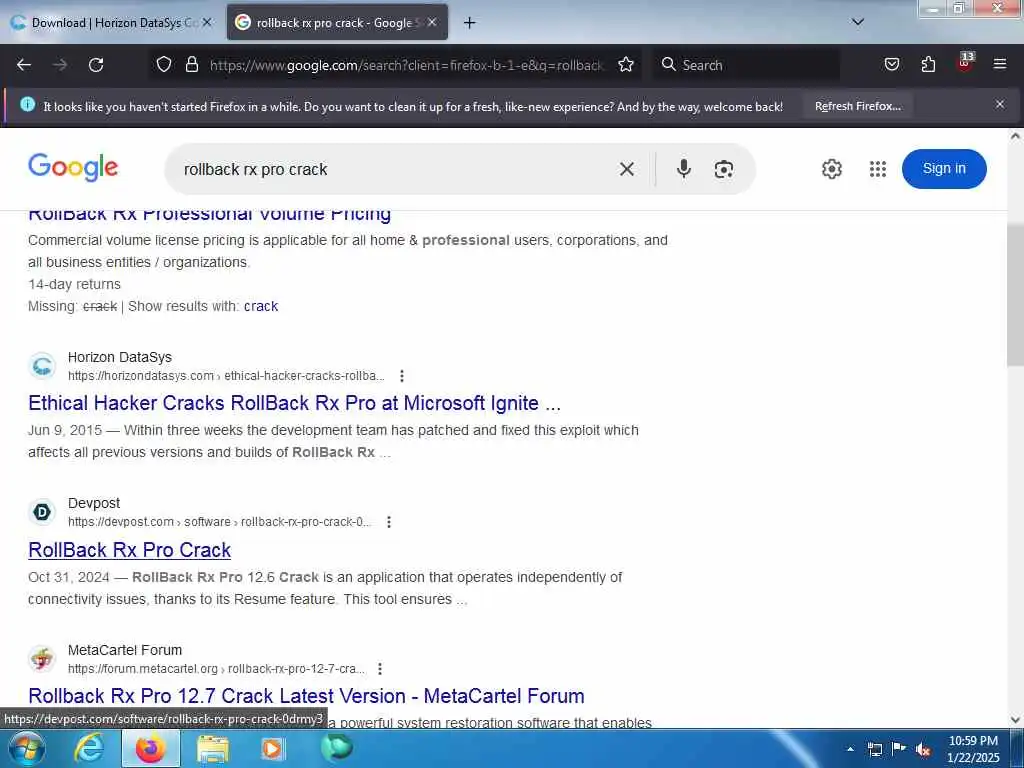Go back to the previous page
This screenshot has width=1024, height=768.
[x=24, y=65]
